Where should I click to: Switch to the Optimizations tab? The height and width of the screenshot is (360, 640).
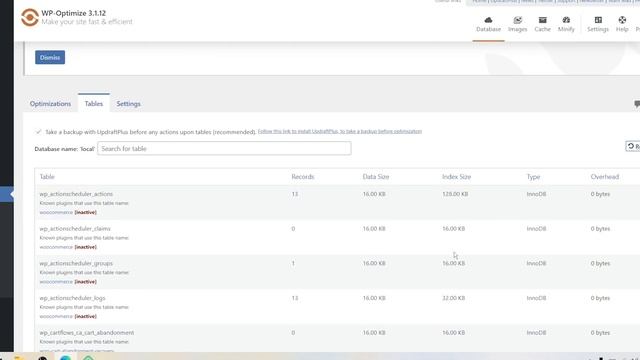pos(50,104)
